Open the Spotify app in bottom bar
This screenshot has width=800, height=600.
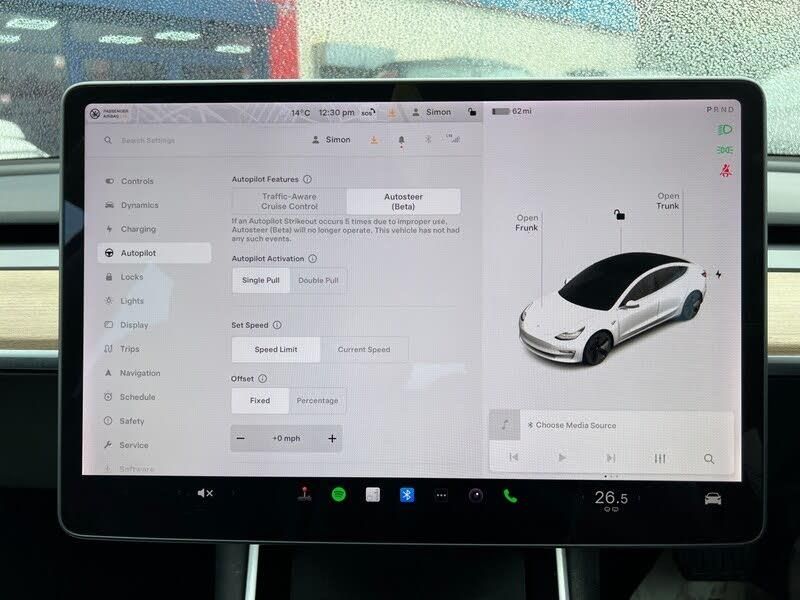[339, 494]
